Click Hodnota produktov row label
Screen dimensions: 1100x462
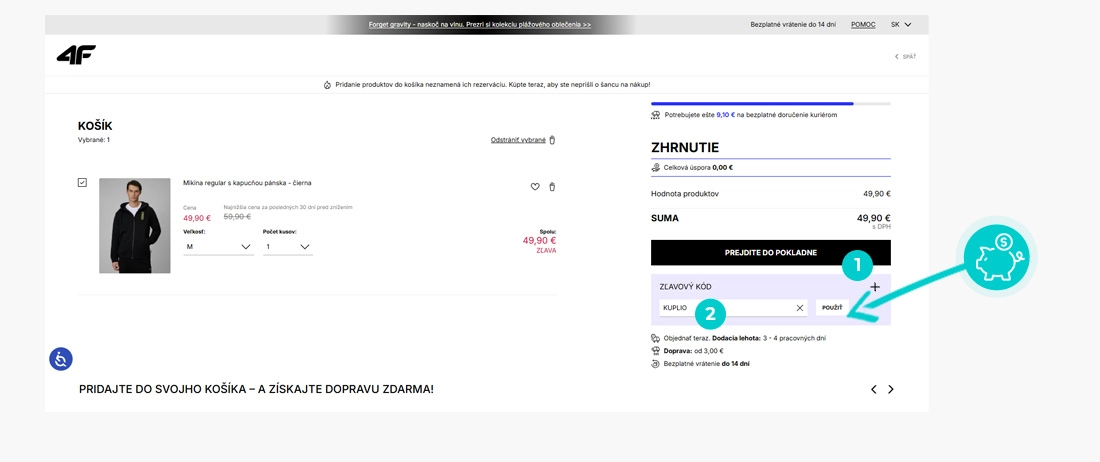coord(685,193)
